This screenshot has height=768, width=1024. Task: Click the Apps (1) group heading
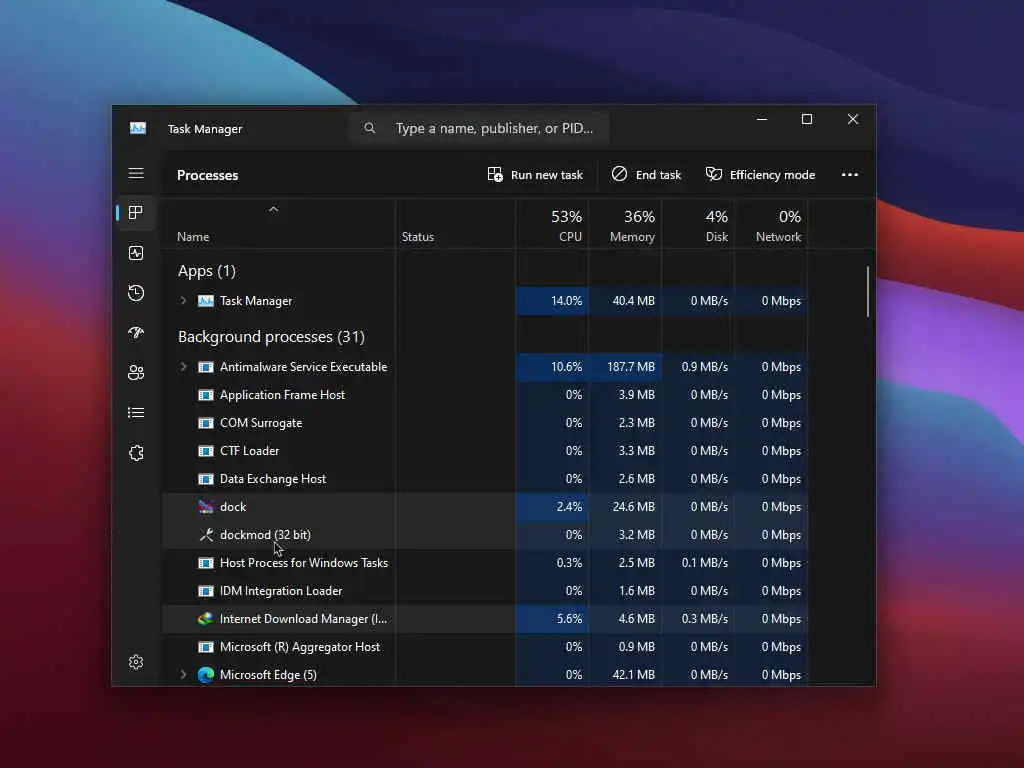pyautogui.click(x=206, y=271)
